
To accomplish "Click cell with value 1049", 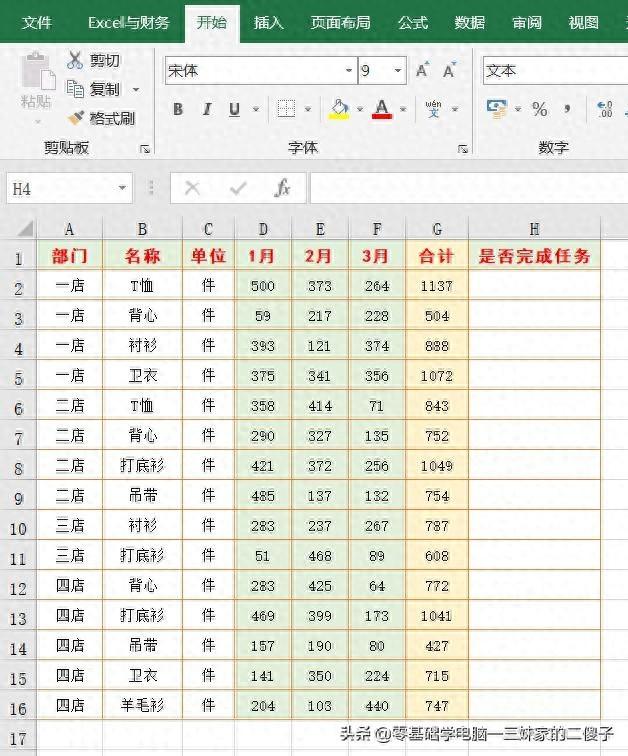I will pyautogui.click(x=437, y=466).
